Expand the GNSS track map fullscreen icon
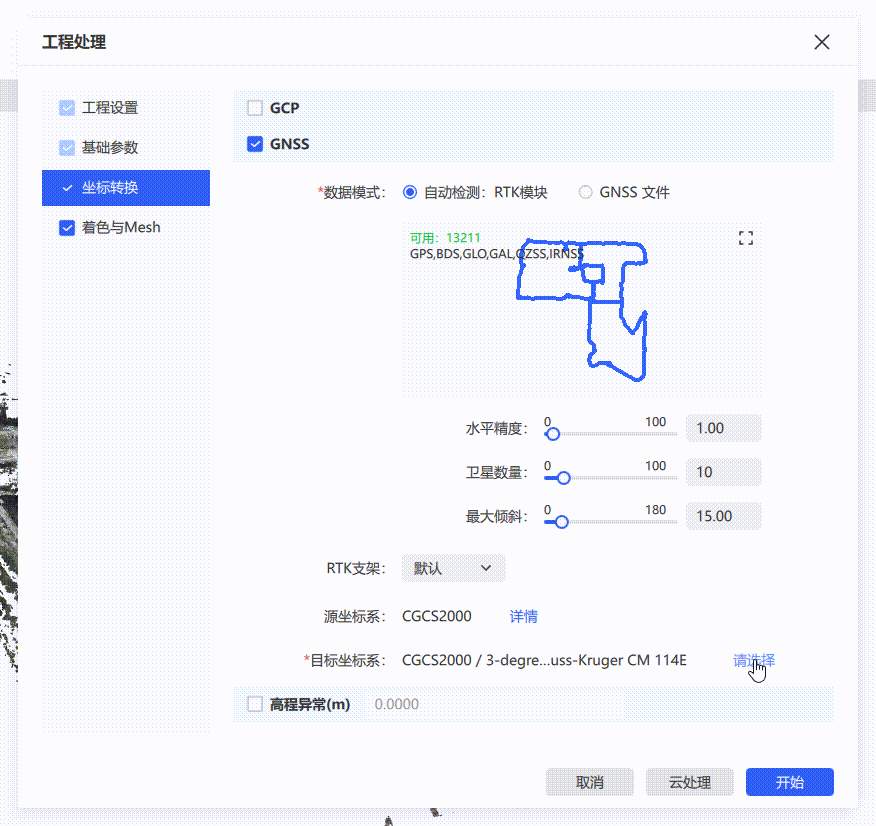This screenshot has width=876, height=826. 746,238
